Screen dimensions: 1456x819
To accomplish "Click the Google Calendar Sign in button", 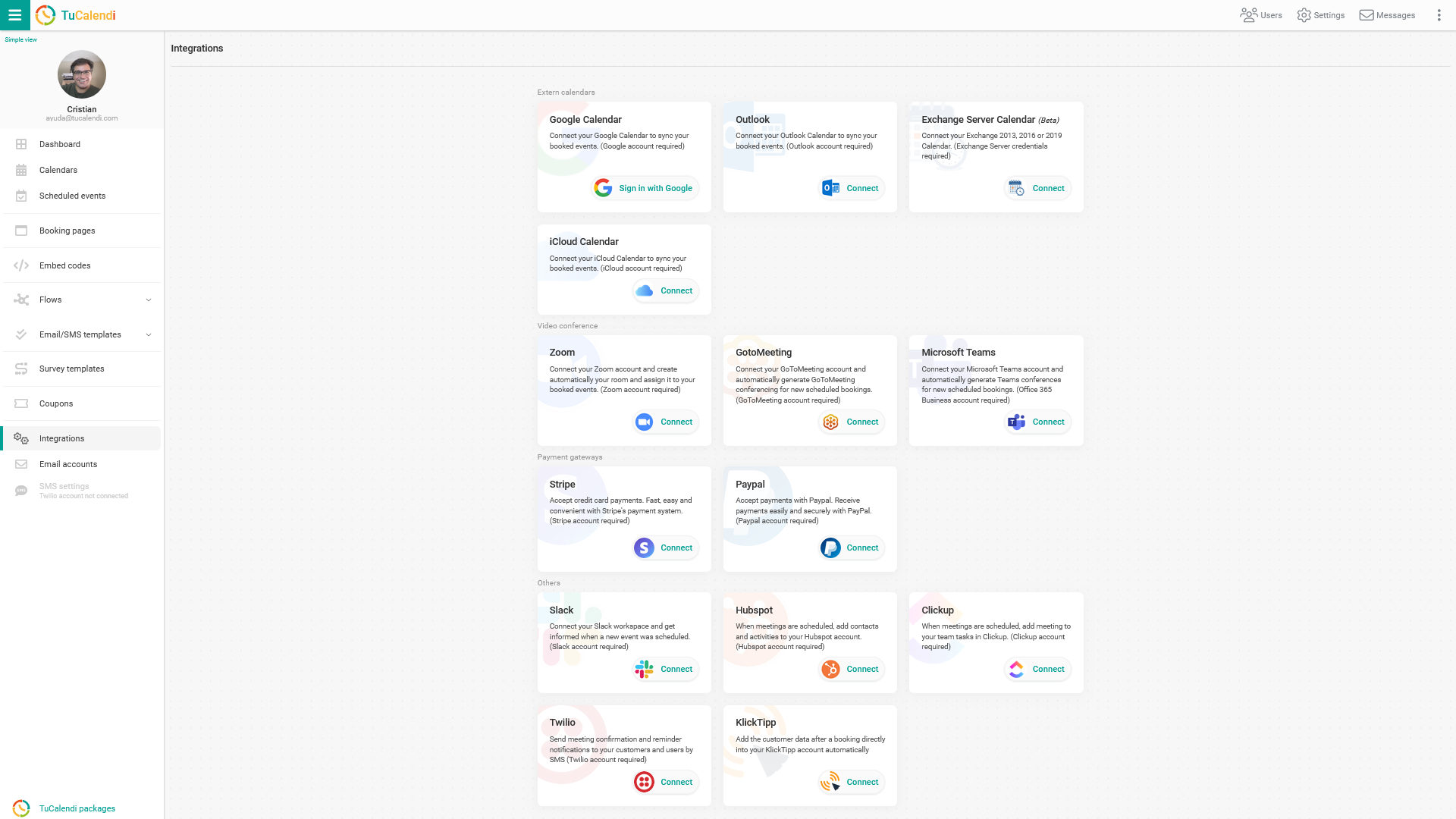I will [x=644, y=188].
